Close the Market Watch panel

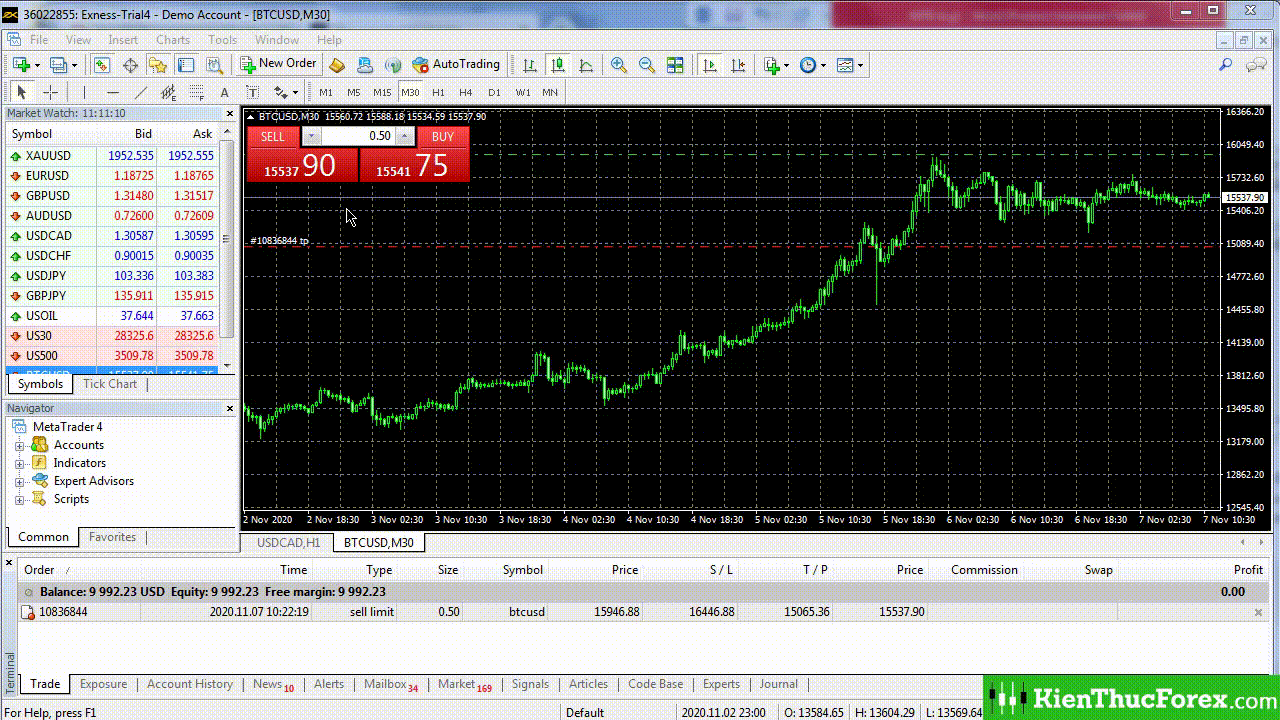click(x=229, y=113)
